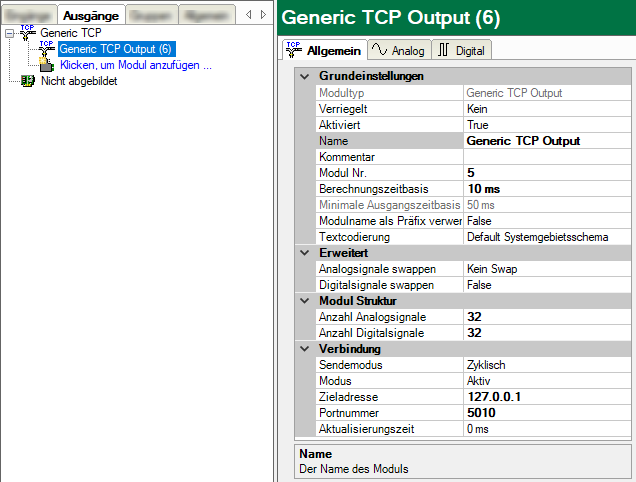
Task: Edit Berechnungszeitbasis value 10 ms
Action: [x=547, y=189]
